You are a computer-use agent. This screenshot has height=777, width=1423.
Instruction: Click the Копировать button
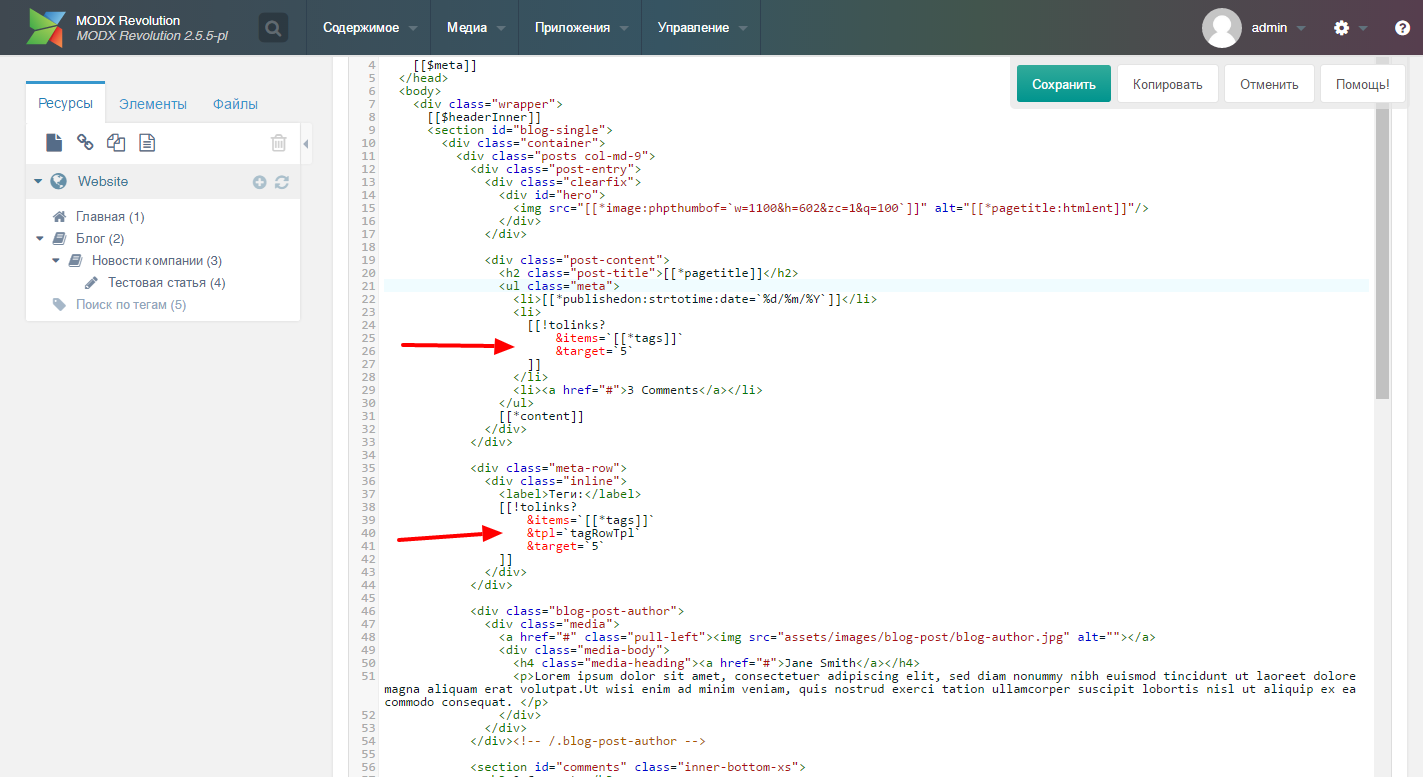(1167, 84)
